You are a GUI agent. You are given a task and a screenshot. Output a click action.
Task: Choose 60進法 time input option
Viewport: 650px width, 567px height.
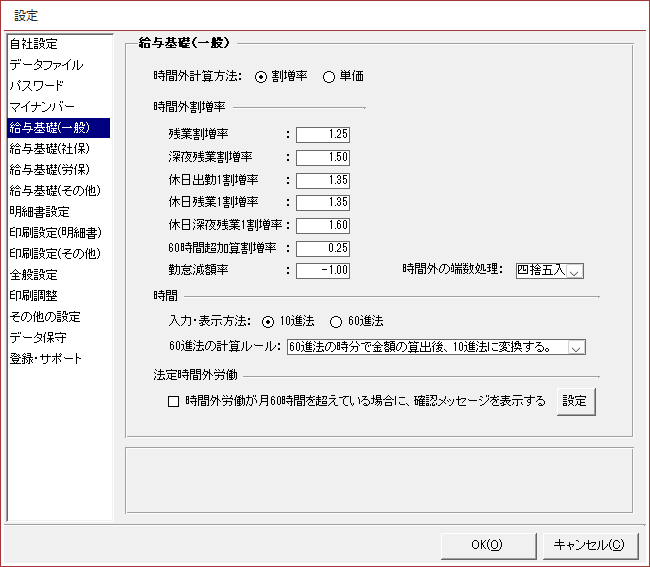coord(335,321)
